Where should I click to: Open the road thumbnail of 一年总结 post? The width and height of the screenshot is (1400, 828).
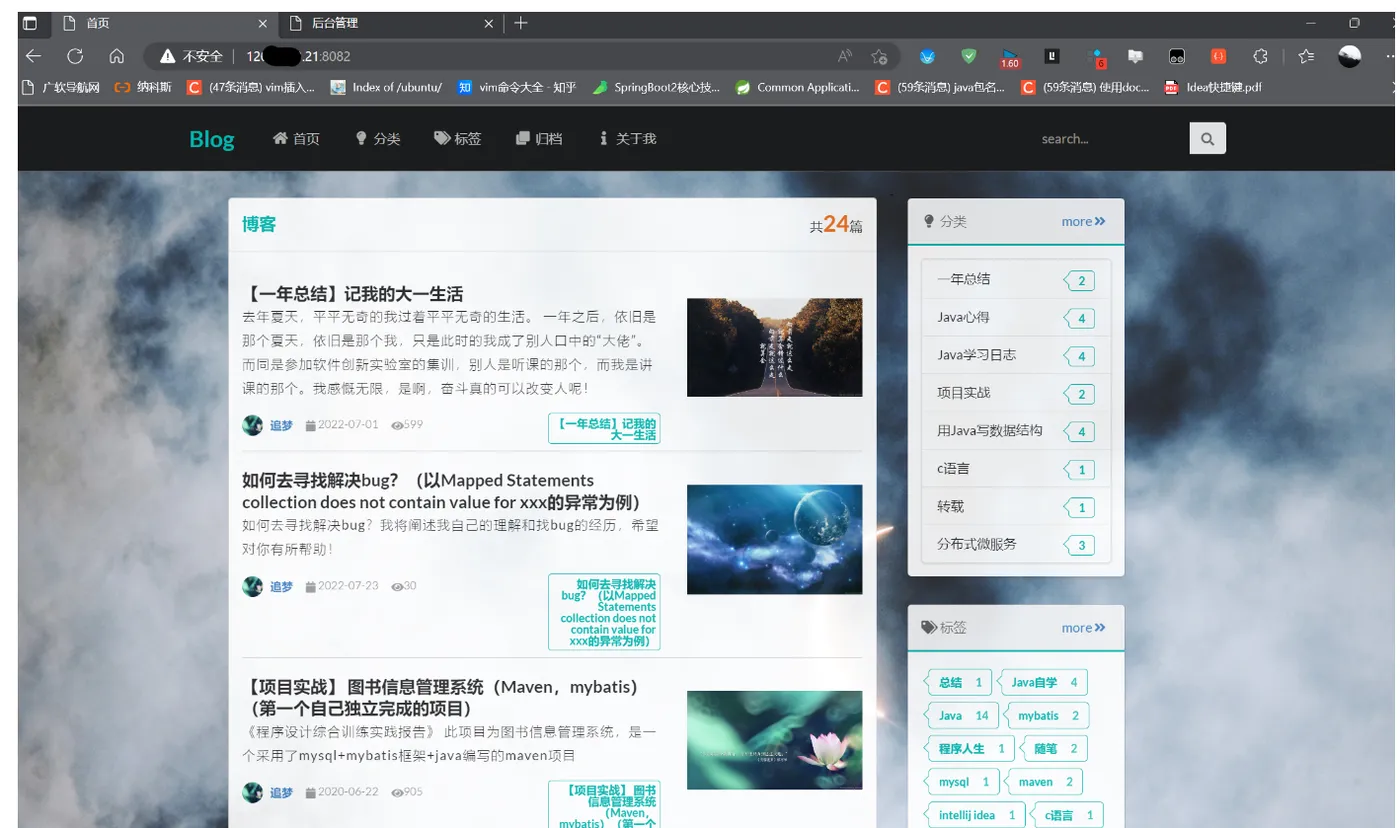(x=774, y=347)
